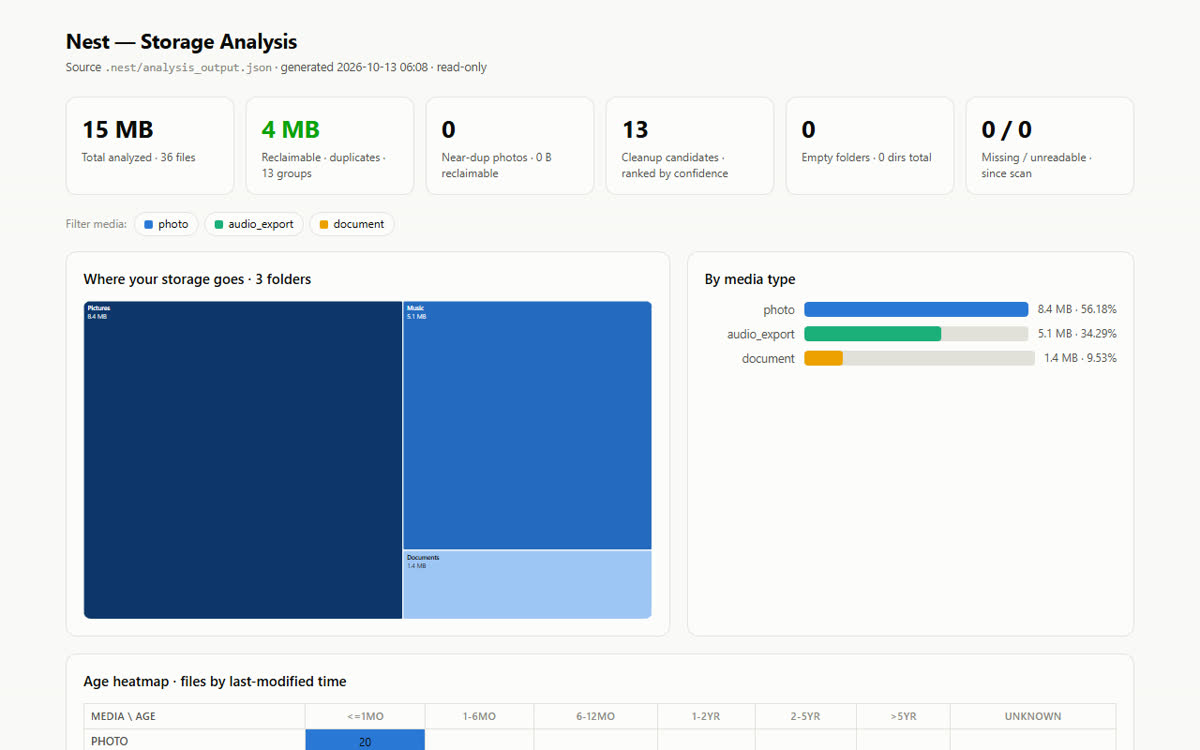1200x750 pixels.
Task: Select the Music block in the treemap
Action: (527, 425)
